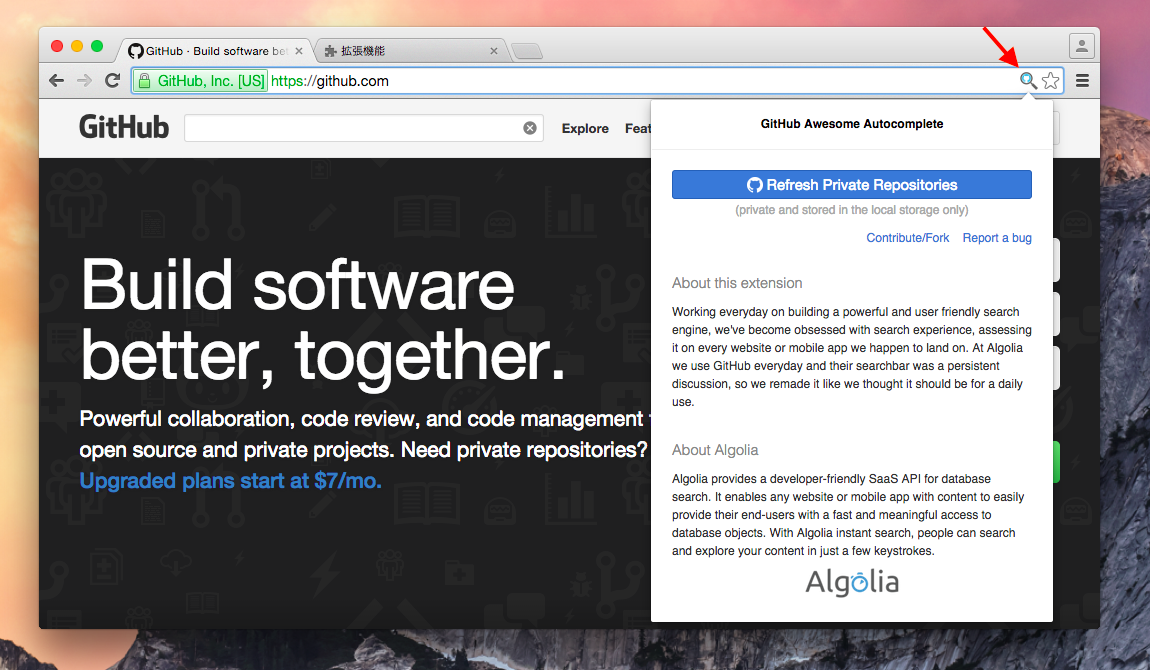Open the Explore menu item
The image size is (1150, 670).
[585, 128]
